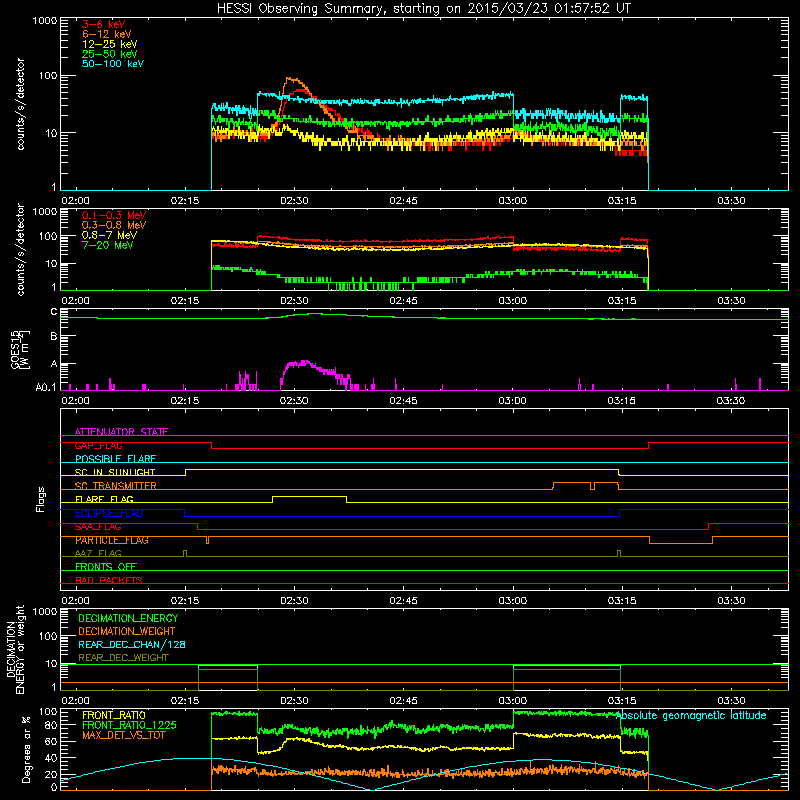Image resolution: width=800 pixels, height=800 pixels.
Task: Click the REAR_DEC_WEIGHT legend entry
Action: [x=123, y=658]
